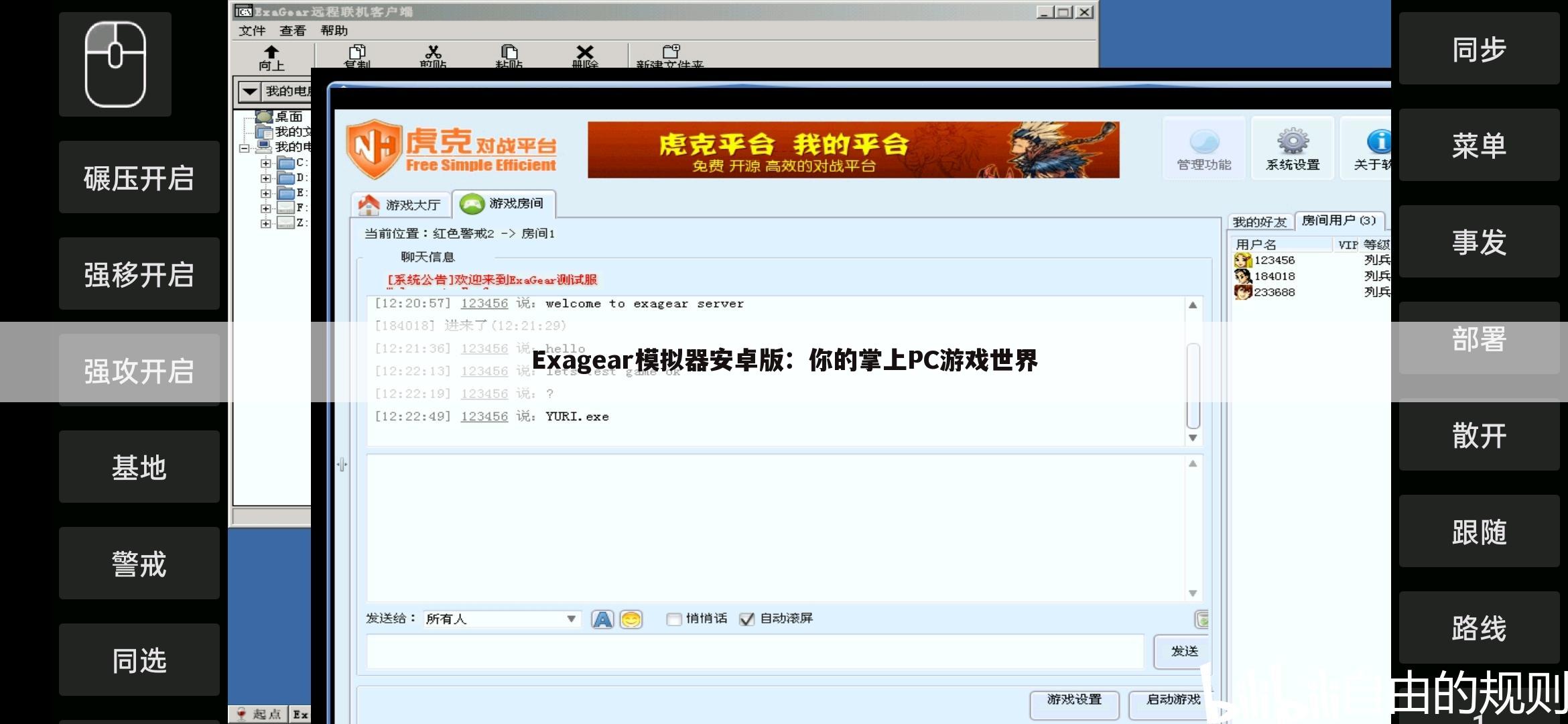Switch to 游戏大厅 tab
This screenshot has height=724, width=1568.
click(x=400, y=204)
